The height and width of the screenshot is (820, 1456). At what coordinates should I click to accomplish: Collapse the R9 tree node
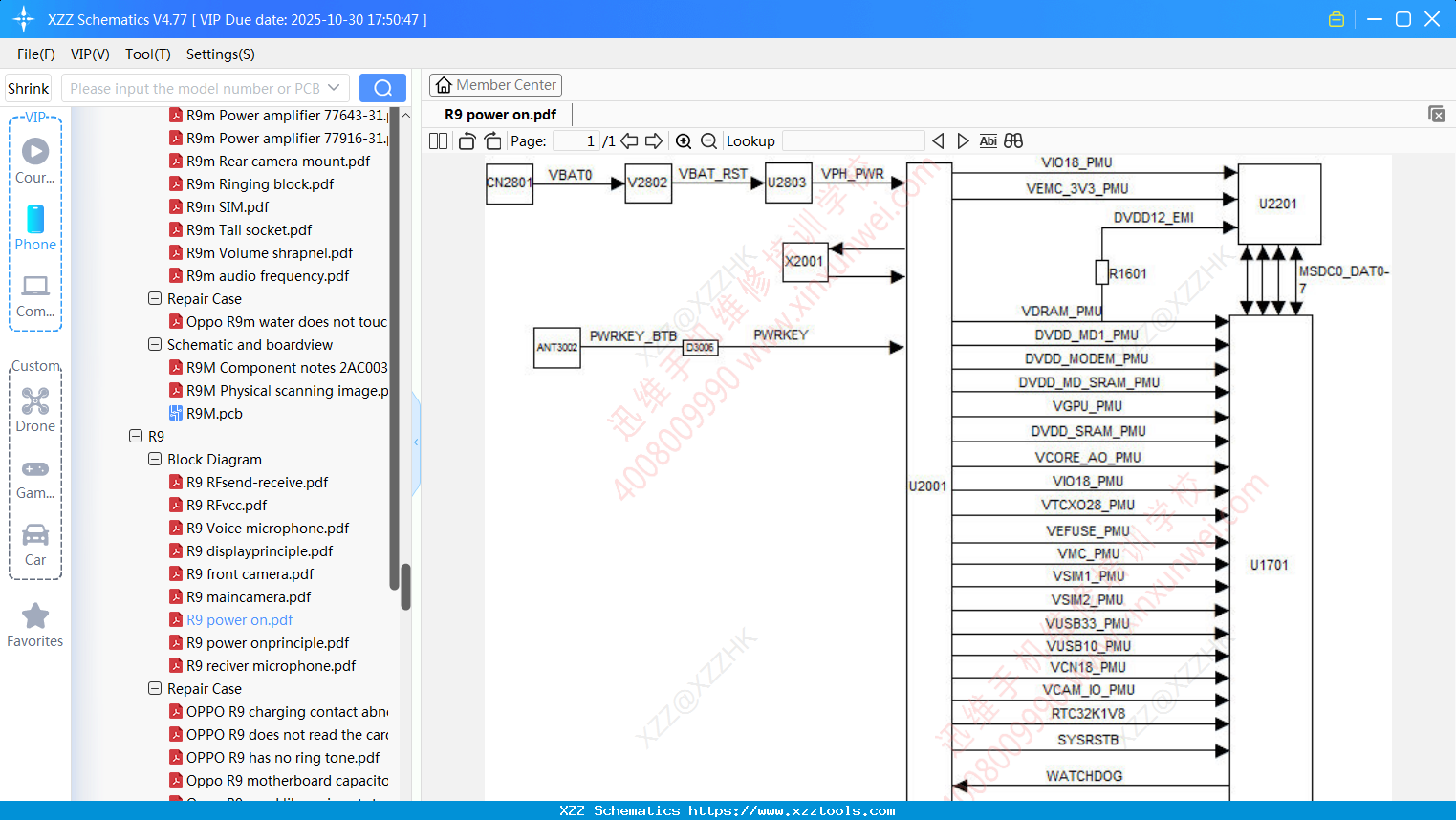click(x=136, y=436)
